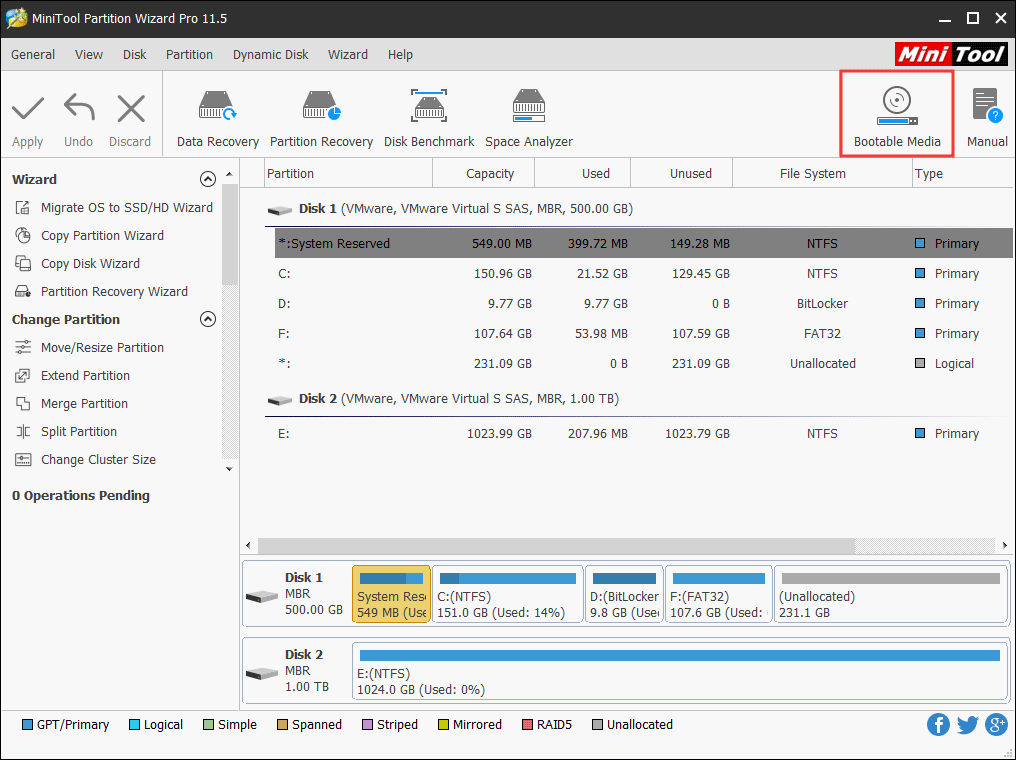
Task: Open the Facebook share icon
Action: (x=938, y=724)
